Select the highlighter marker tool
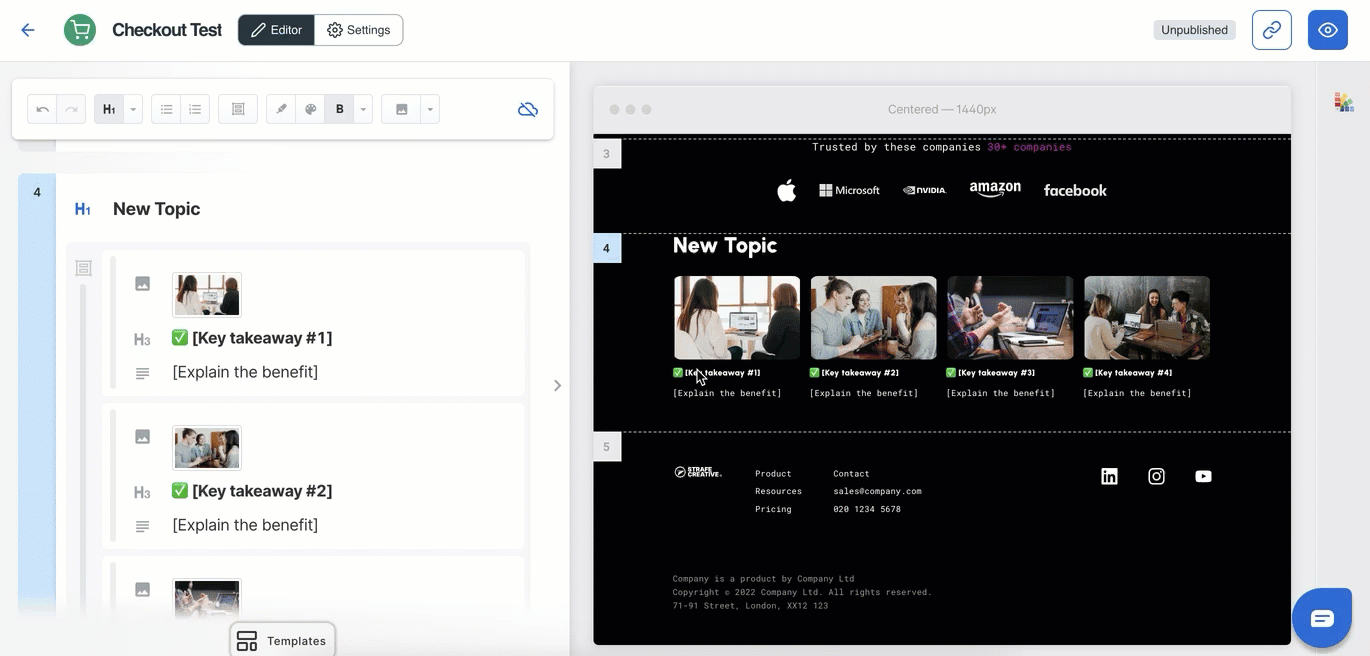The height and width of the screenshot is (656, 1370). 281,109
